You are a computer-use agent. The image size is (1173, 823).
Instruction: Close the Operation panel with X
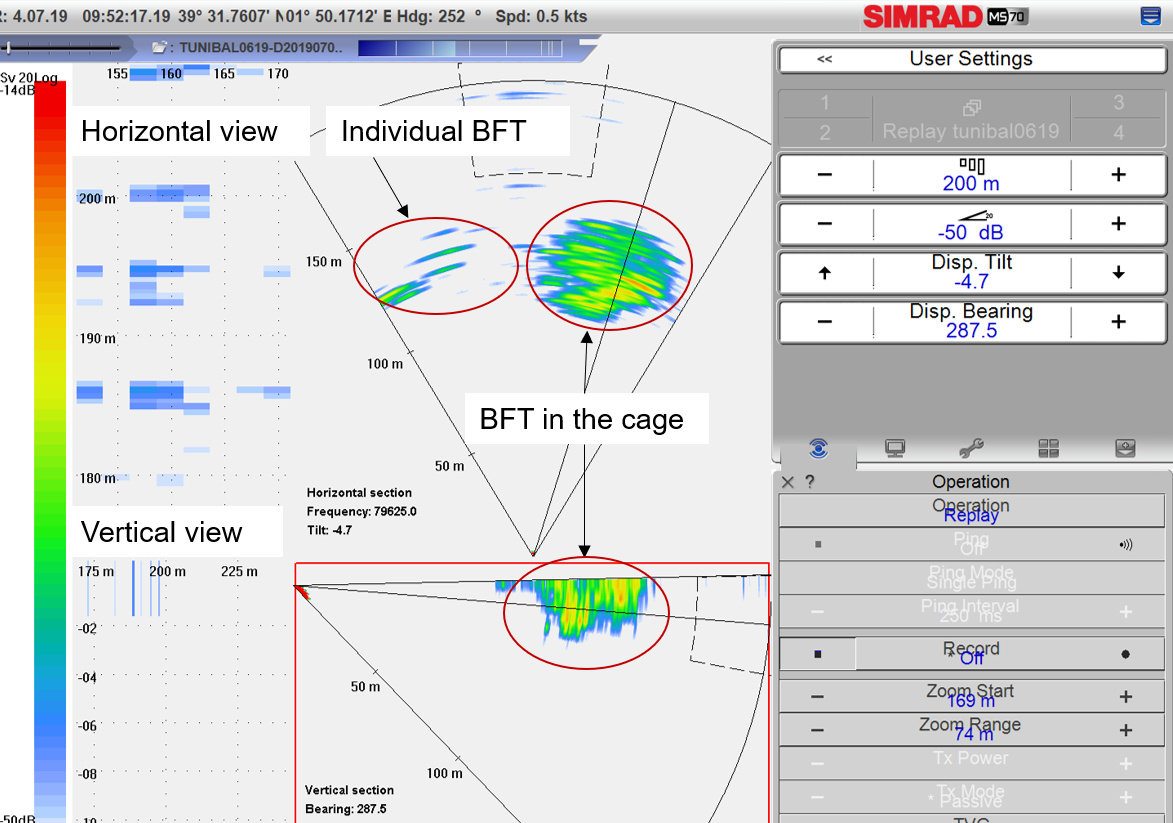coord(788,482)
